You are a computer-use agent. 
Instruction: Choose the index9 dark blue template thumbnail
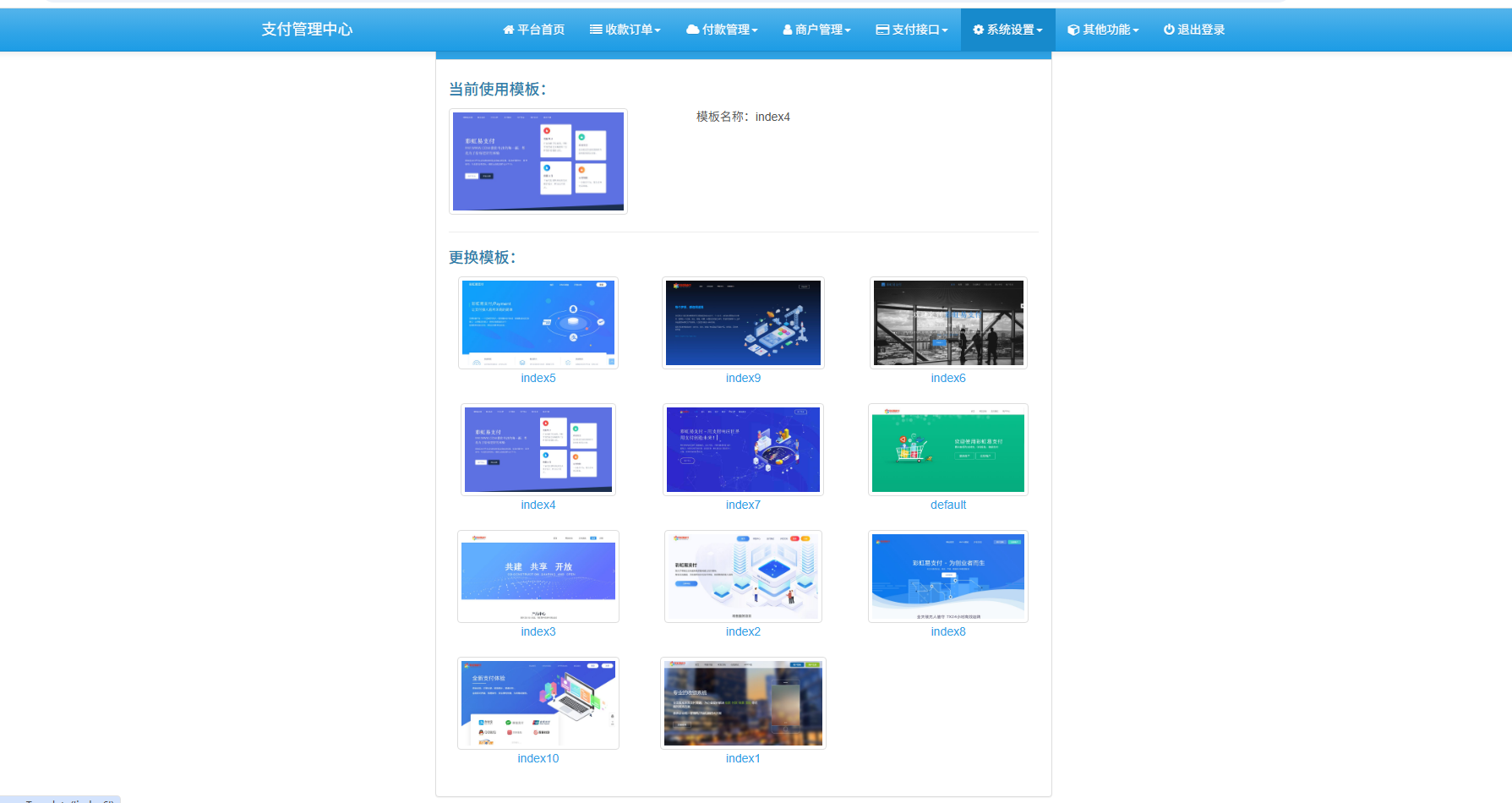pyautogui.click(x=743, y=323)
